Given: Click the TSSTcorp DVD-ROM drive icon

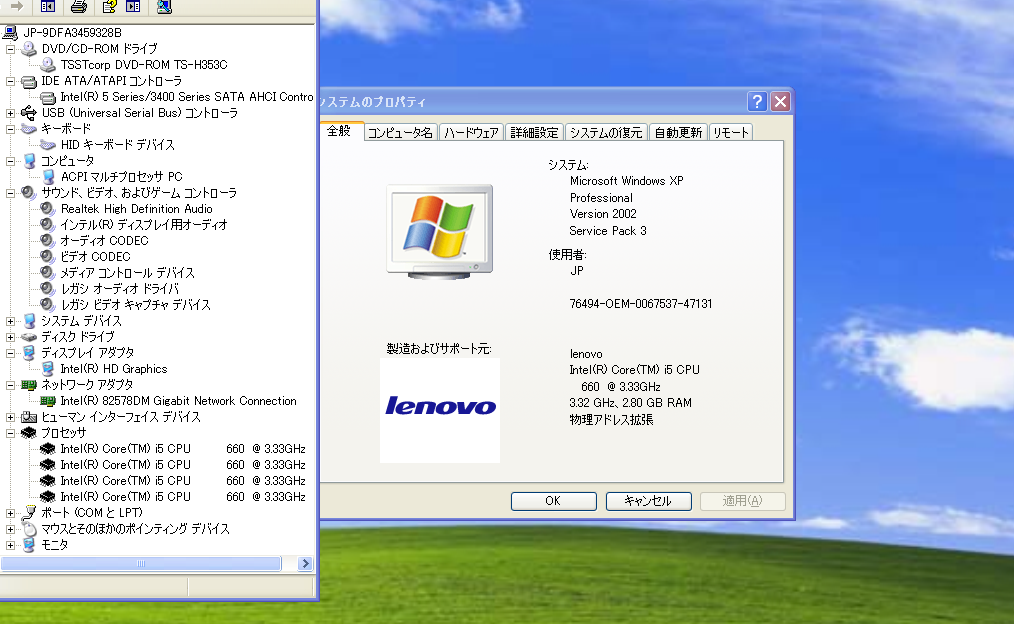Looking at the screenshot, I should pyautogui.click(x=48, y=65).
